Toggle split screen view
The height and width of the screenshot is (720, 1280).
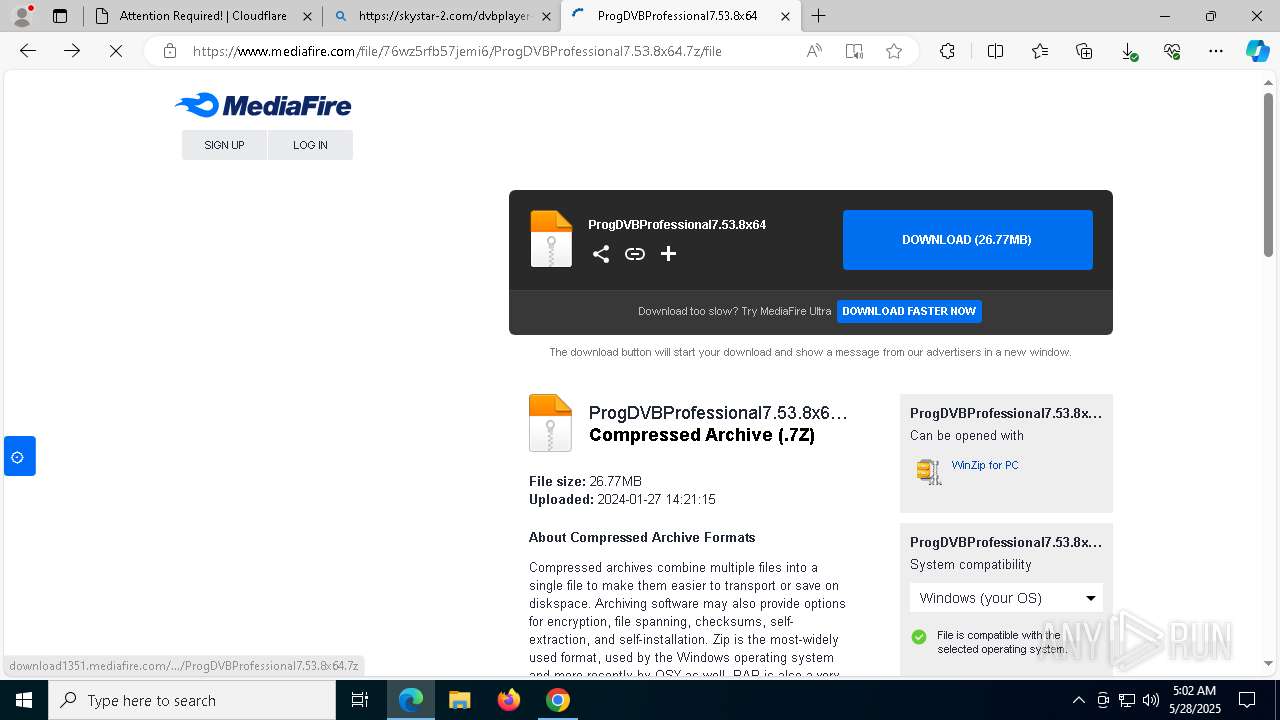click(995, 51)
